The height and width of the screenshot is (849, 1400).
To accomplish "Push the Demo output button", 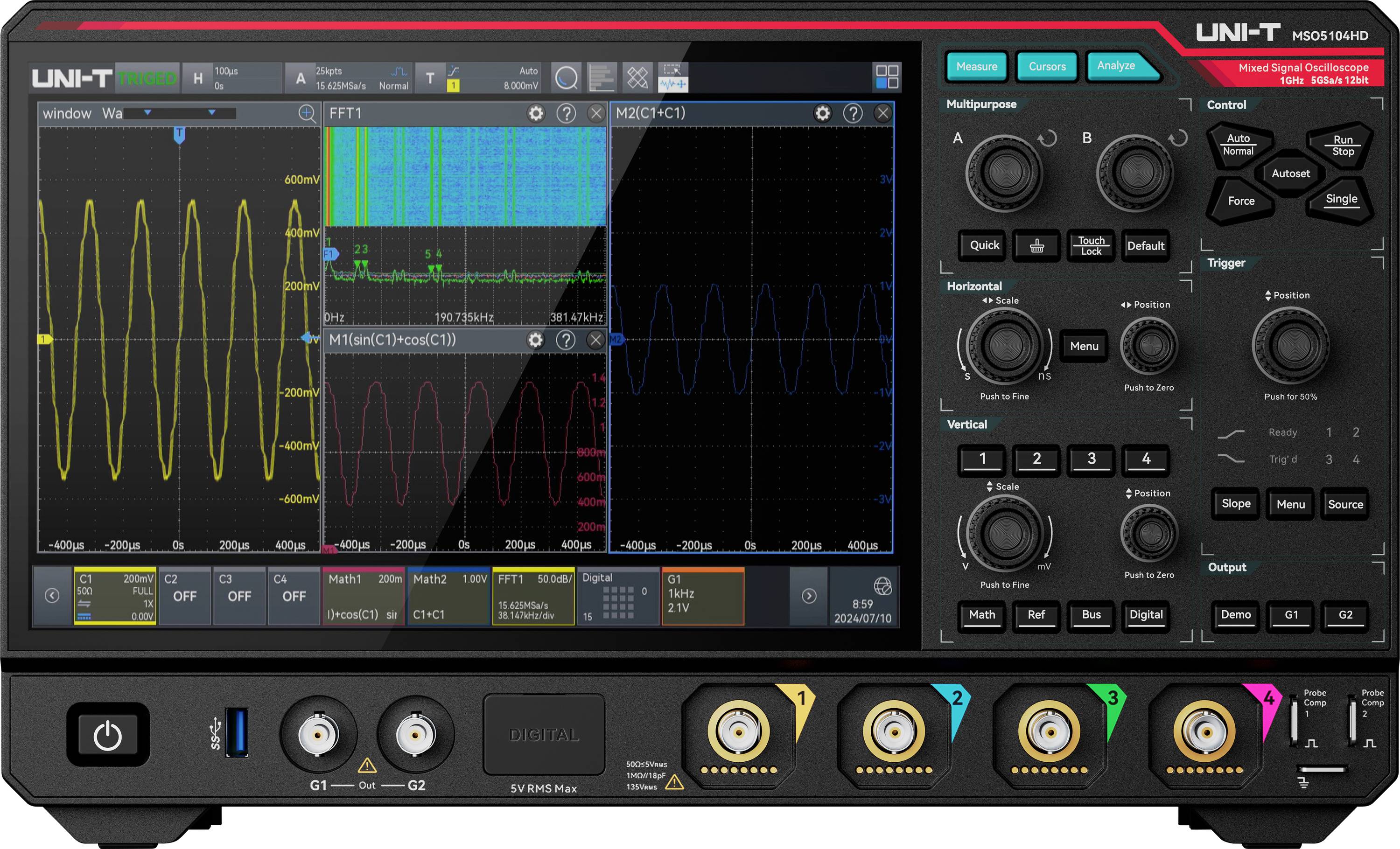I will click(1236, 616).
